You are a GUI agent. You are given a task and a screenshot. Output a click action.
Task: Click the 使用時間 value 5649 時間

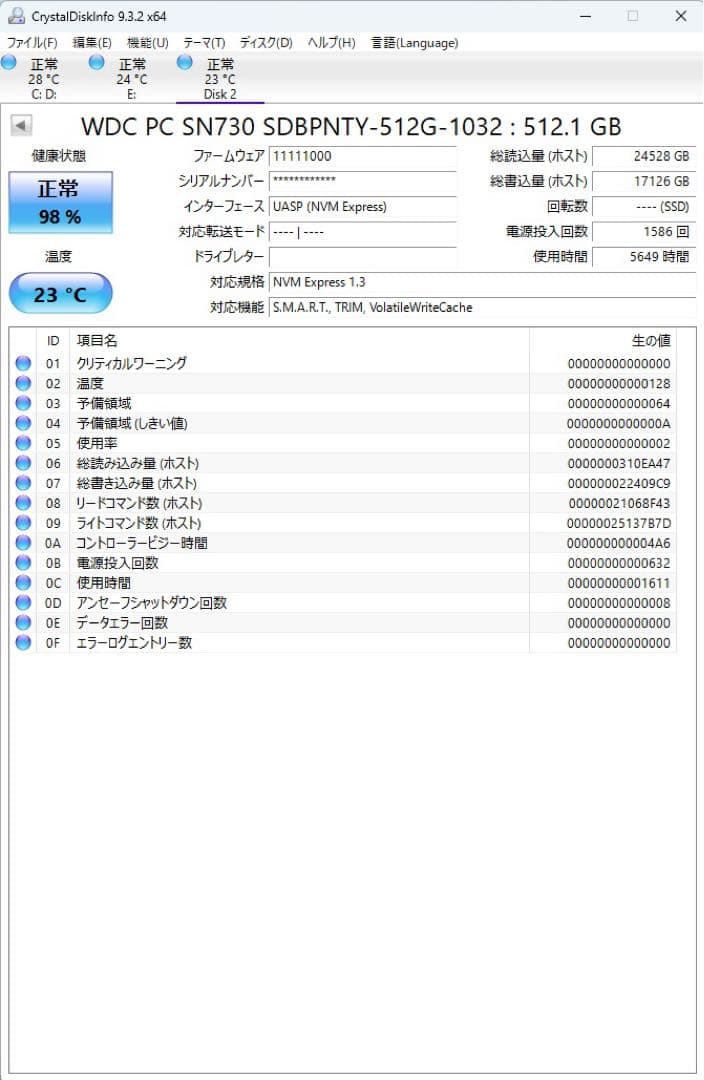tap(643, 257)
